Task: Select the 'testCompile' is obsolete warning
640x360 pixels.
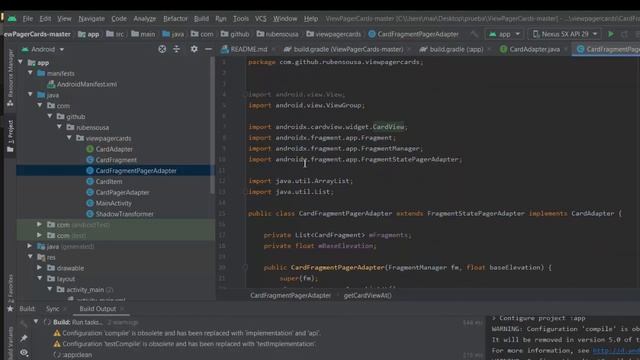Action: [184, 344]
